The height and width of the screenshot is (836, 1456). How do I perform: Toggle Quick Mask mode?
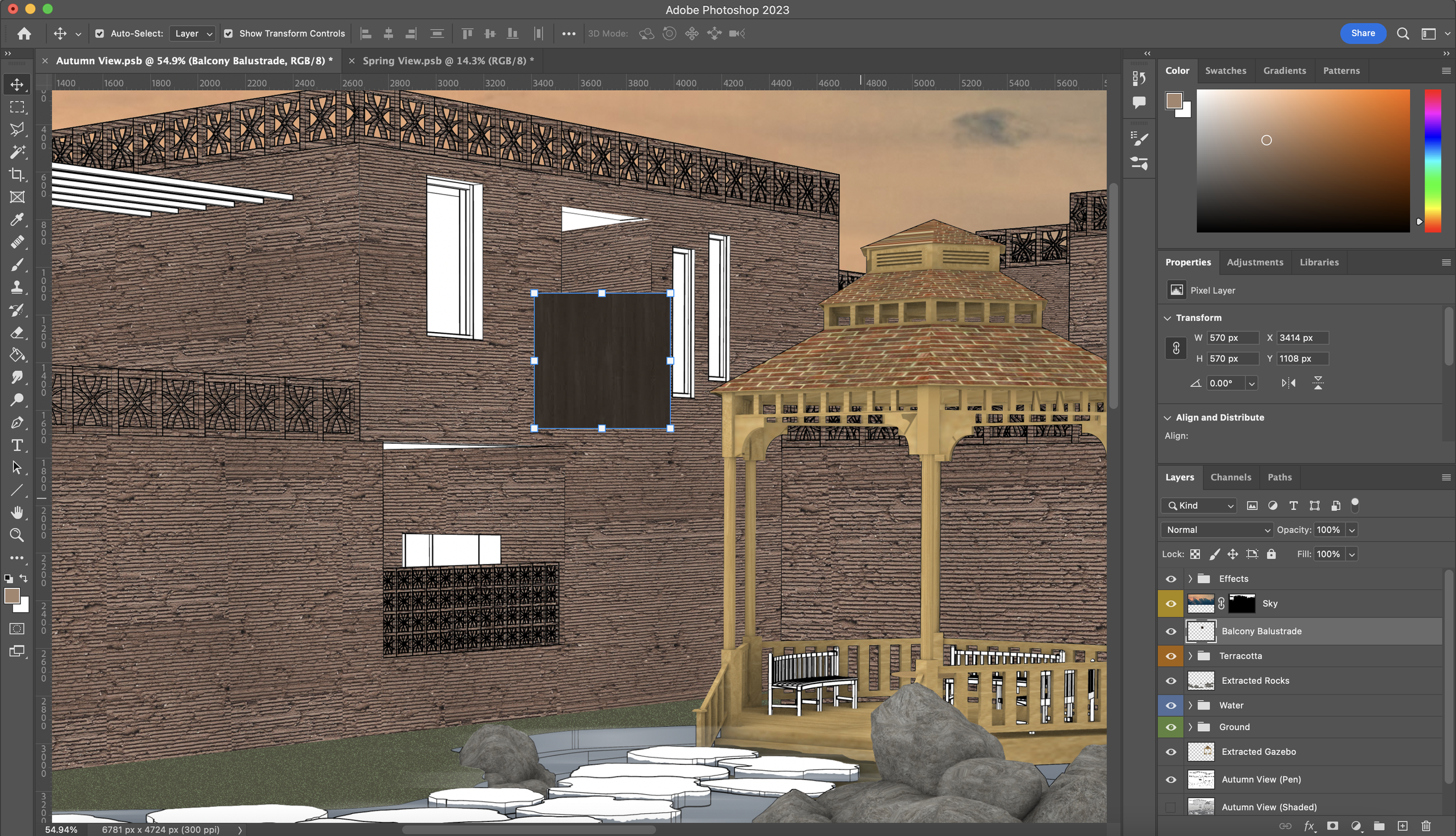(x=17, y=629)
